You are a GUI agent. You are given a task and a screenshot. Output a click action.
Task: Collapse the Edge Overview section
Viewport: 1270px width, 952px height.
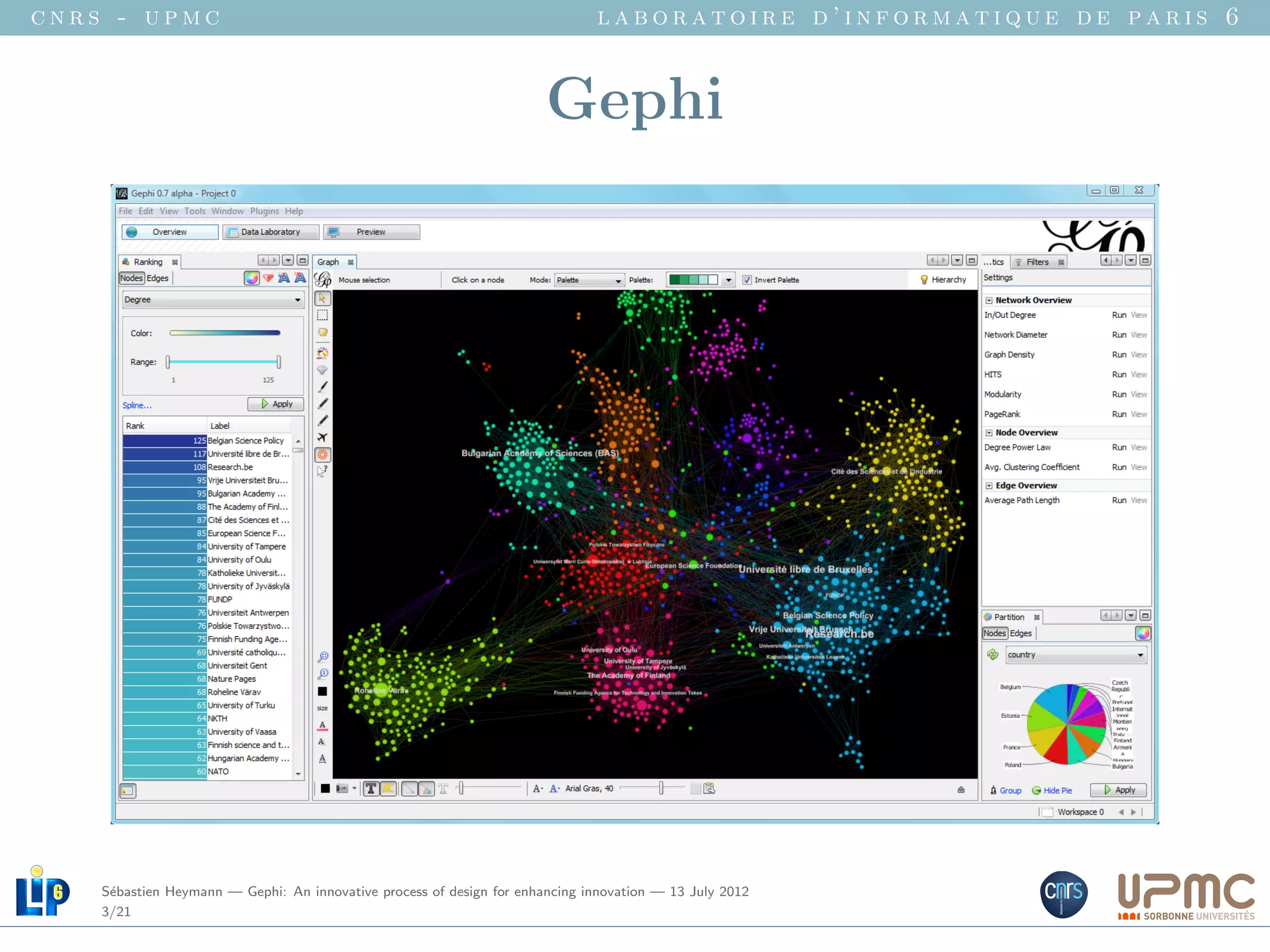click(x=989, y=486)
